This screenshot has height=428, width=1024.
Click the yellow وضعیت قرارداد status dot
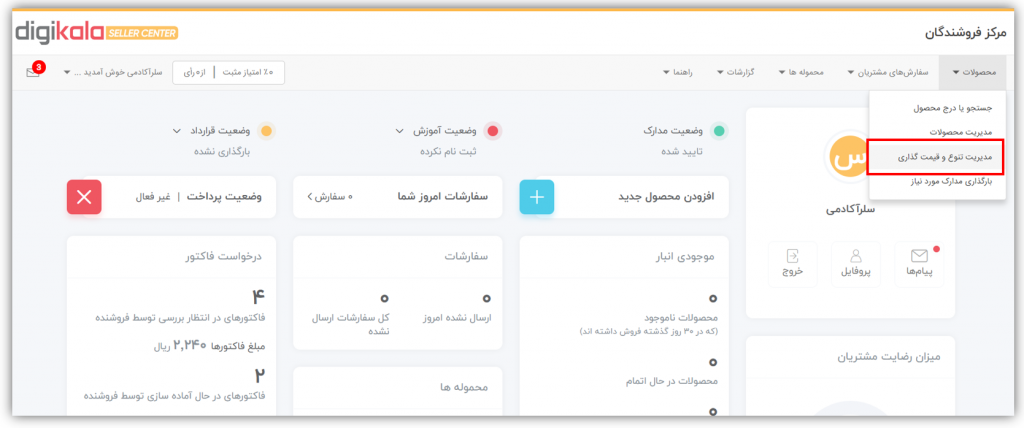point(266,131)
